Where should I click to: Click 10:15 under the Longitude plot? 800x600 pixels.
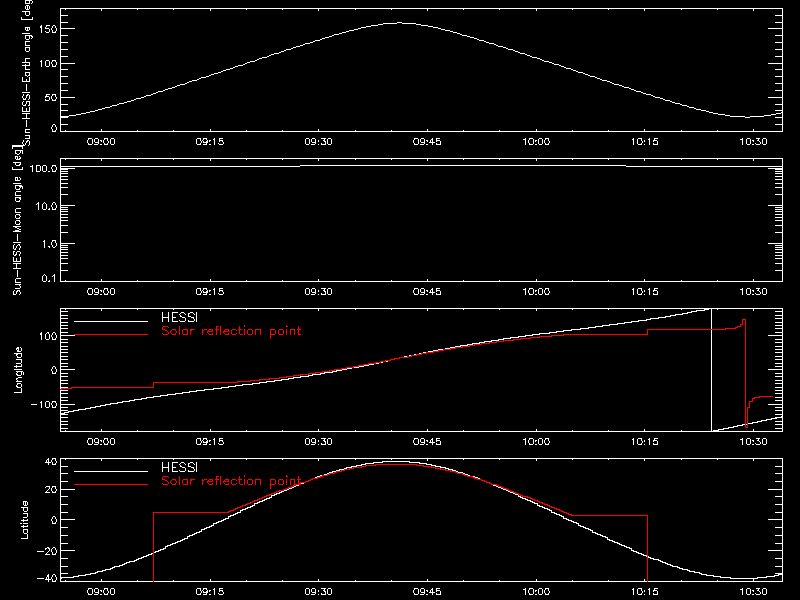tap(645, 442)
